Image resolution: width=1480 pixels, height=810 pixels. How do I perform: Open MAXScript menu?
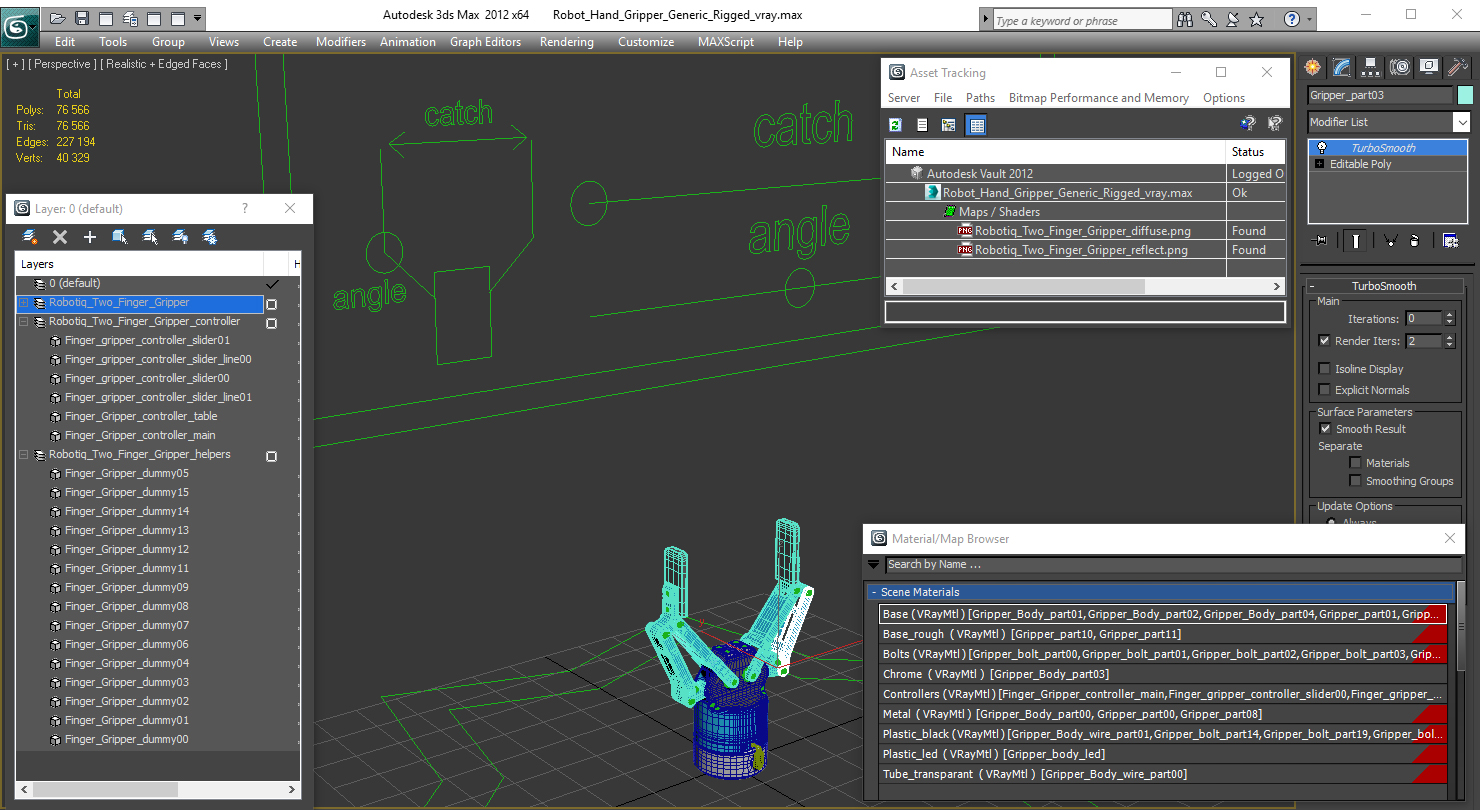[726, 42]
